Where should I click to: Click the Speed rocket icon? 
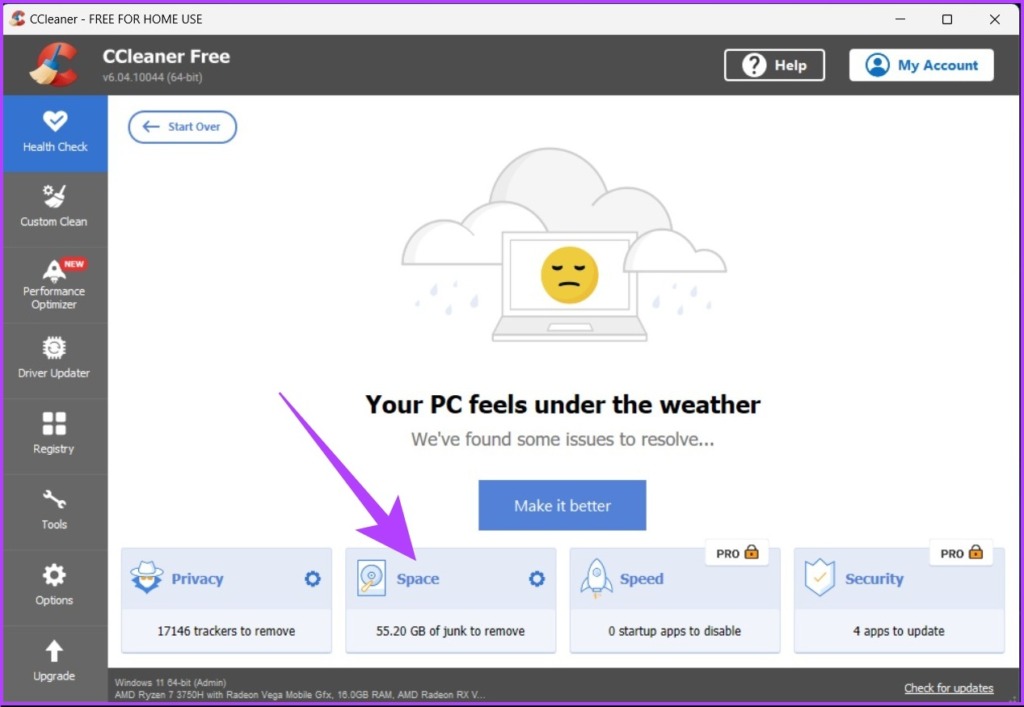pyautogui.click(x=596, y=578)
